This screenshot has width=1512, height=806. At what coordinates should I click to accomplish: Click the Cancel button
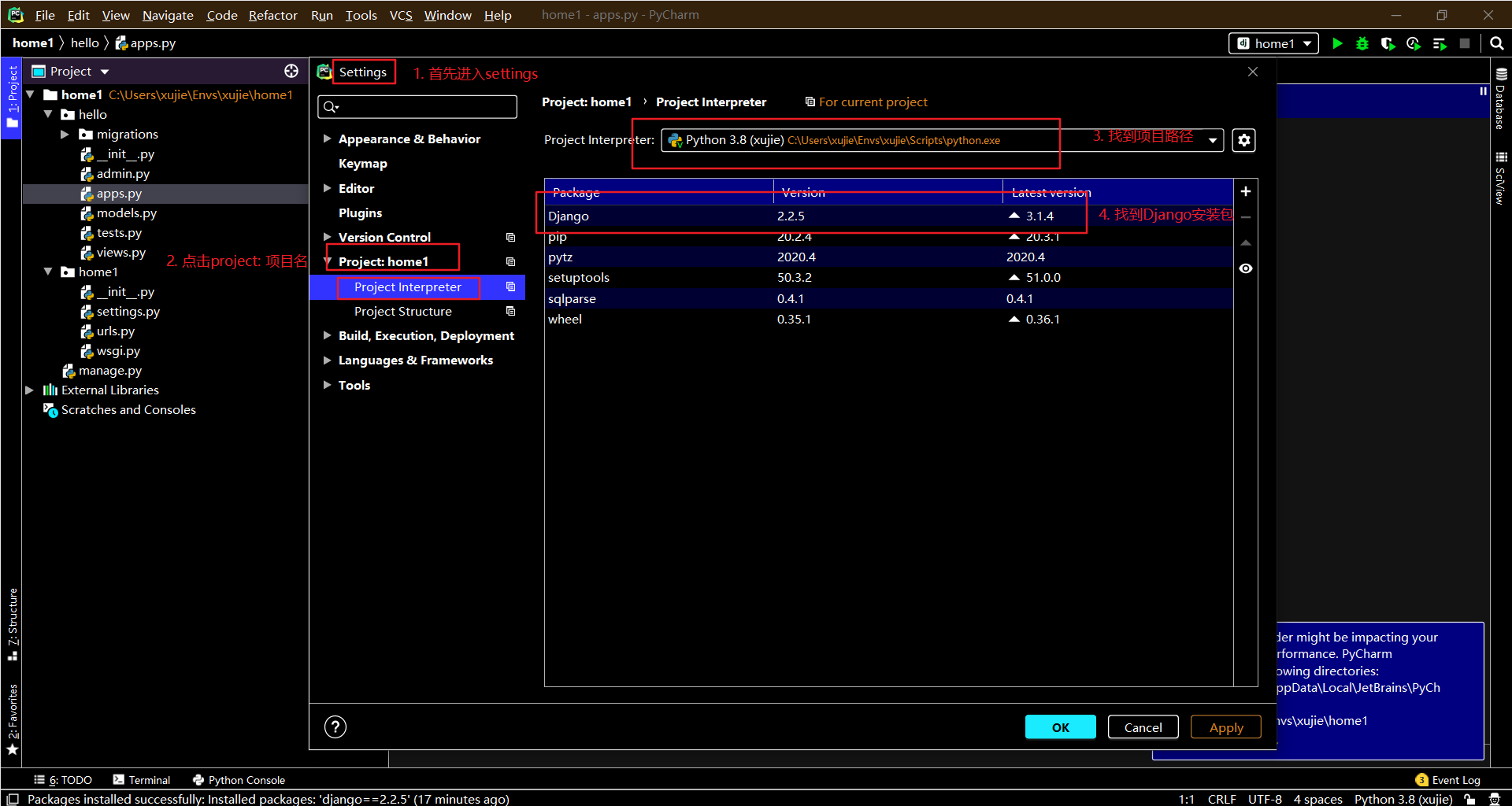click(1143, 727)
